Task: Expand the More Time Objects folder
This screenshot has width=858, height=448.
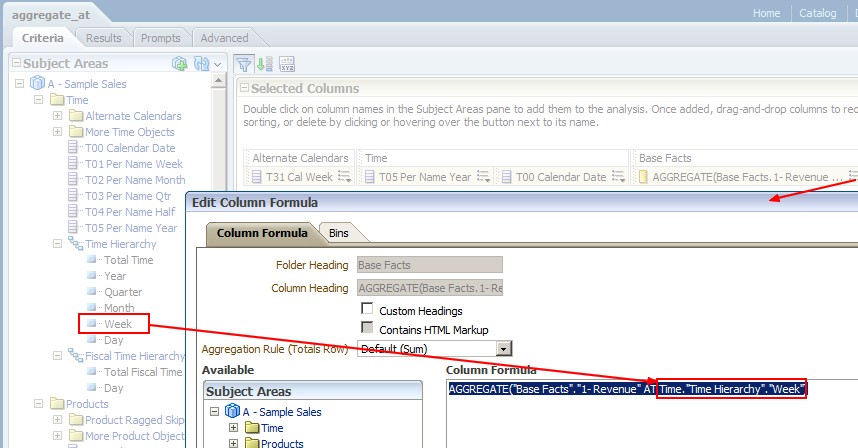Action: [57, 131]
